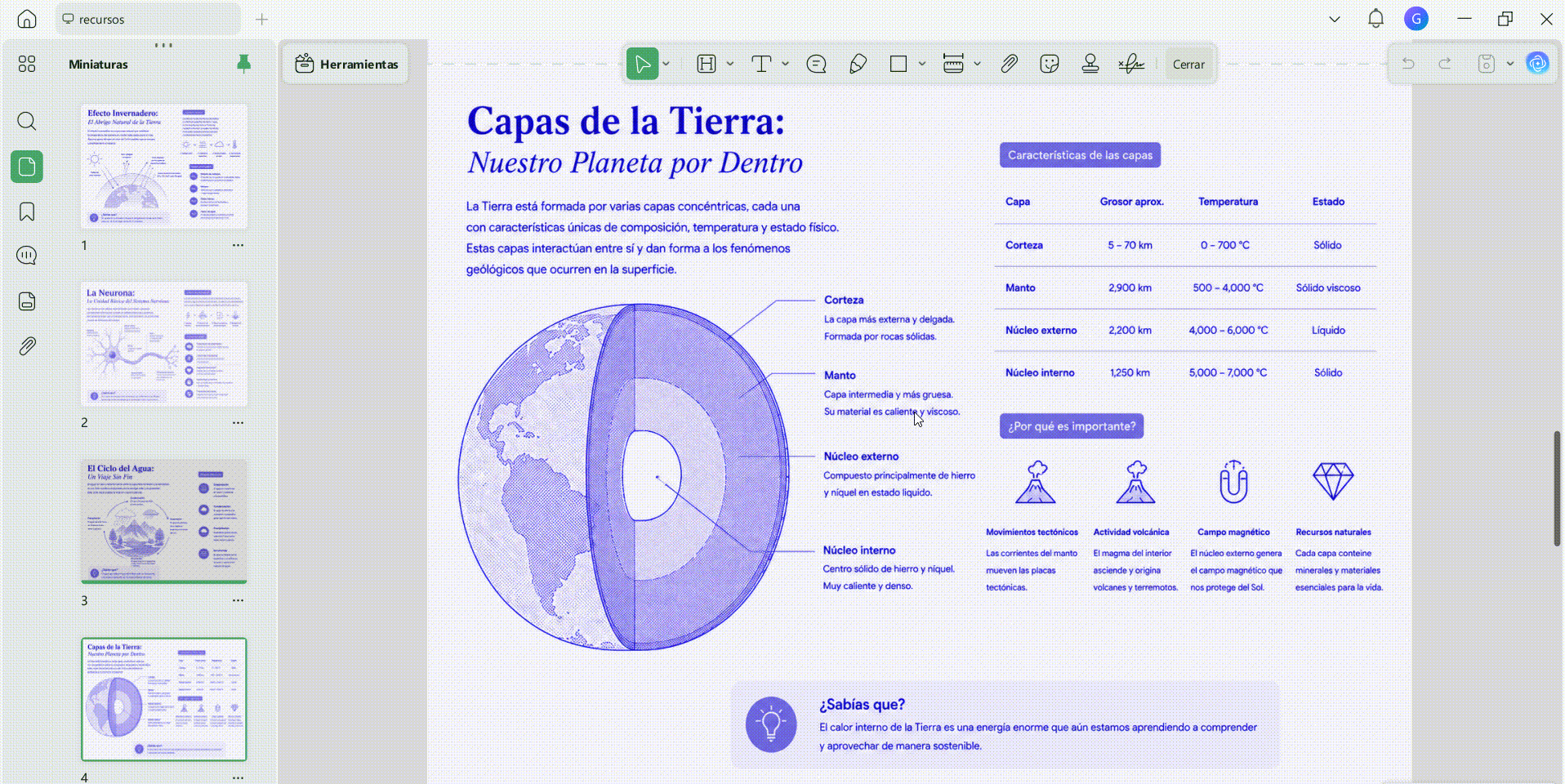1565x784 pixels.
Task: Select the pointer selection tool
Action: [x=642, y=64]
